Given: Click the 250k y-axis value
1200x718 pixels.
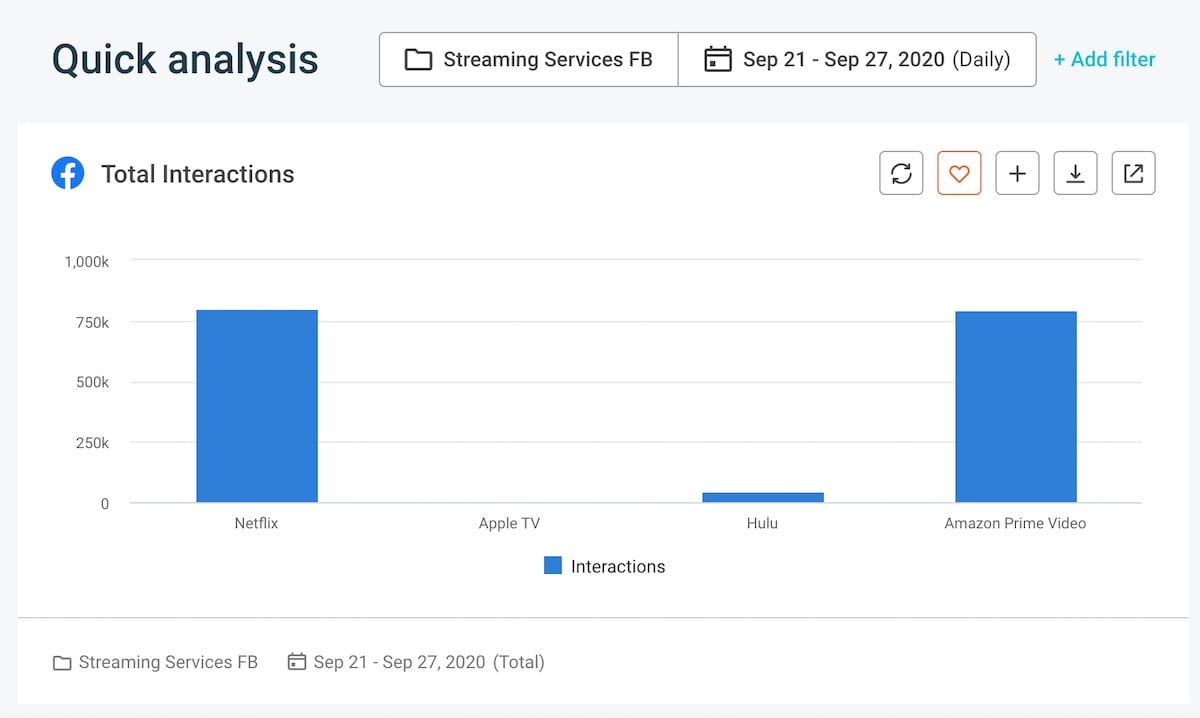Looking at the screenshot, I should click(x=91, y=443).
